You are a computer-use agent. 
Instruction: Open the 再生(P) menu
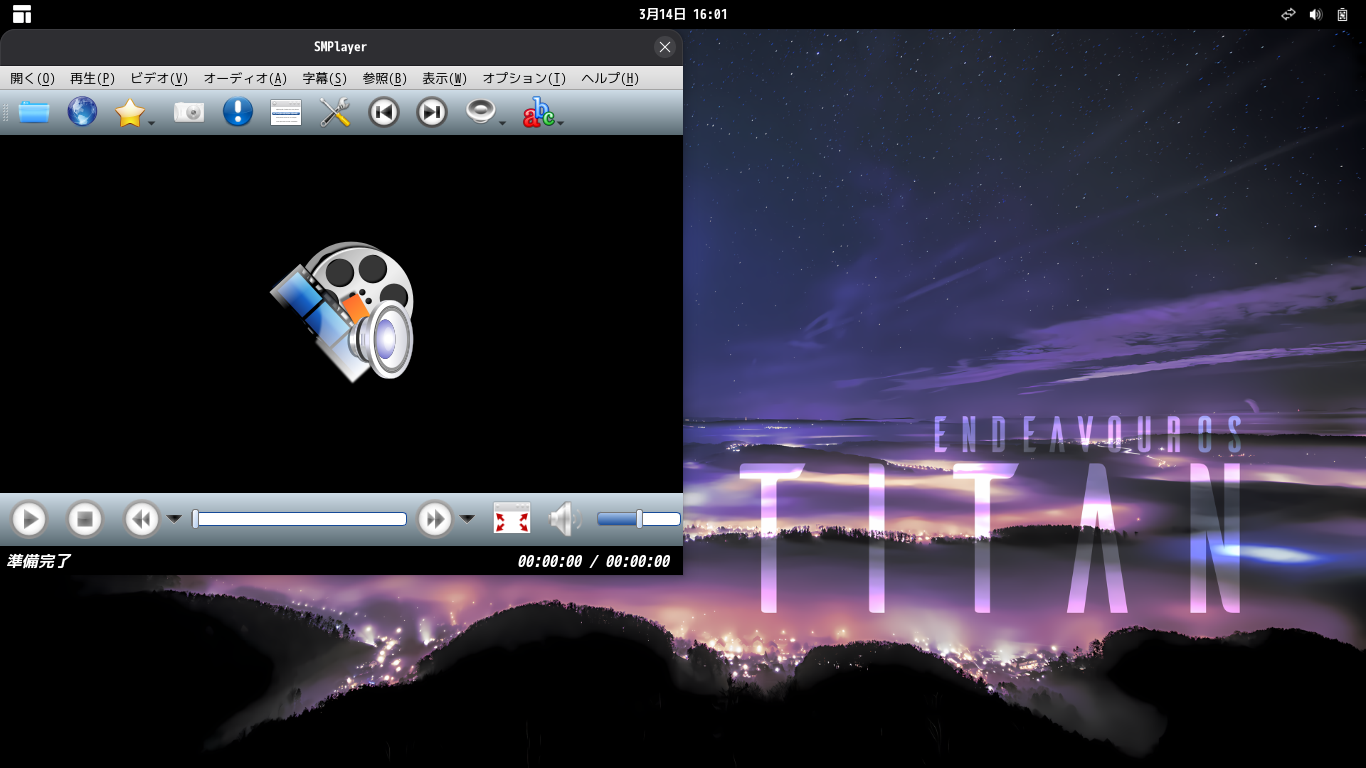[92, 79]
